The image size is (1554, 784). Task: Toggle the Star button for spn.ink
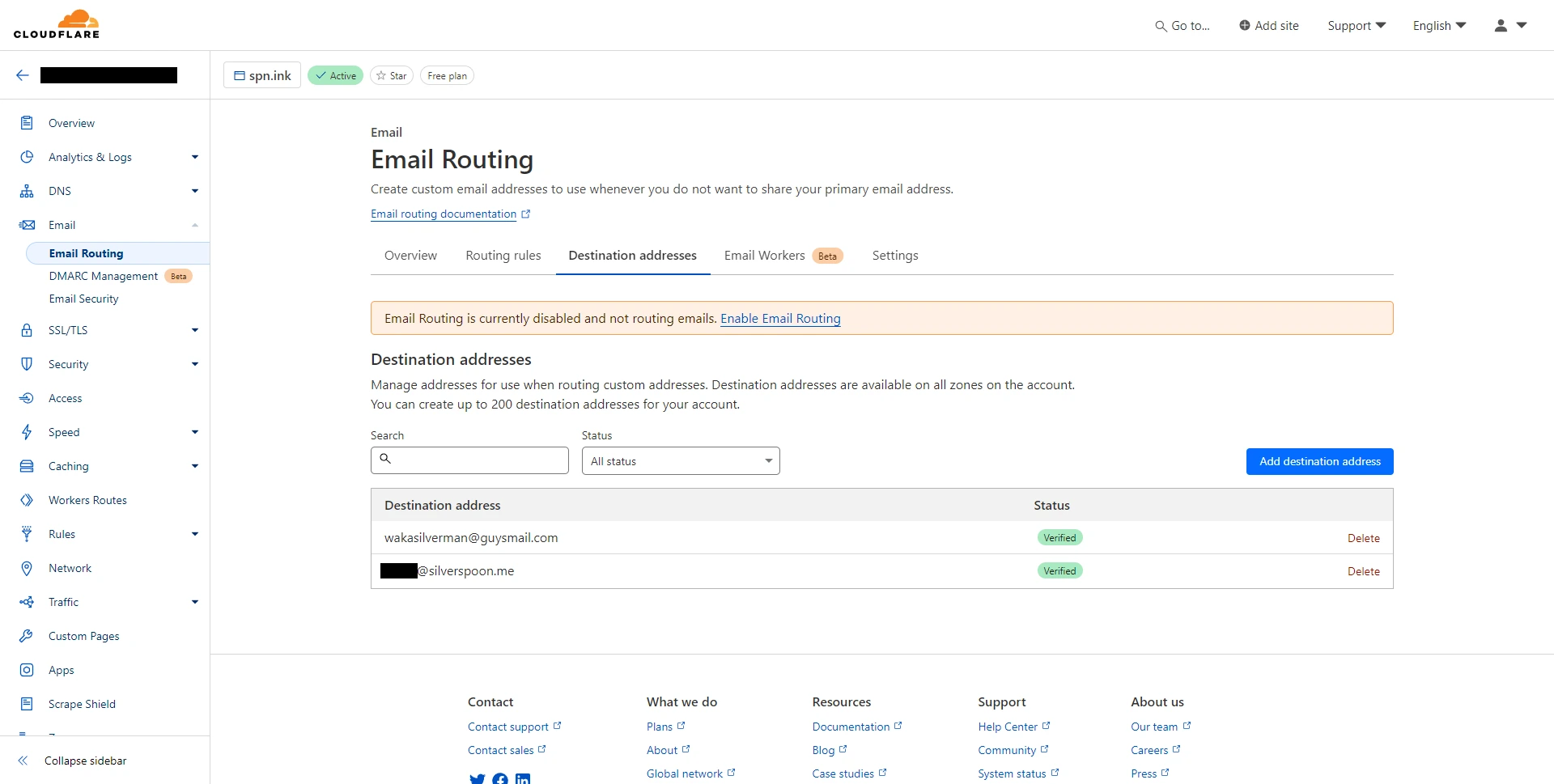[x=392, y=75]
